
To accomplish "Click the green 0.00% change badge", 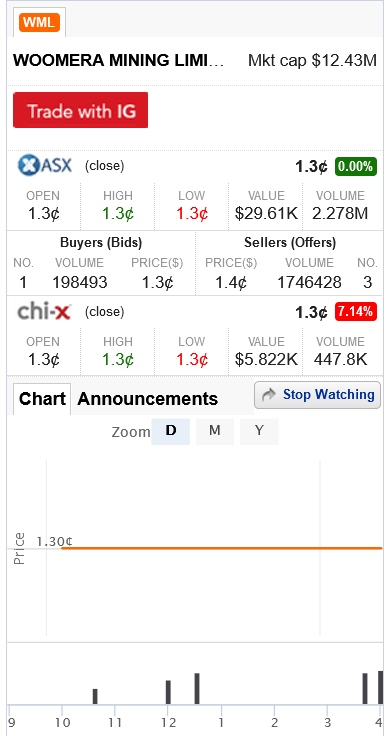I will 356,166.
